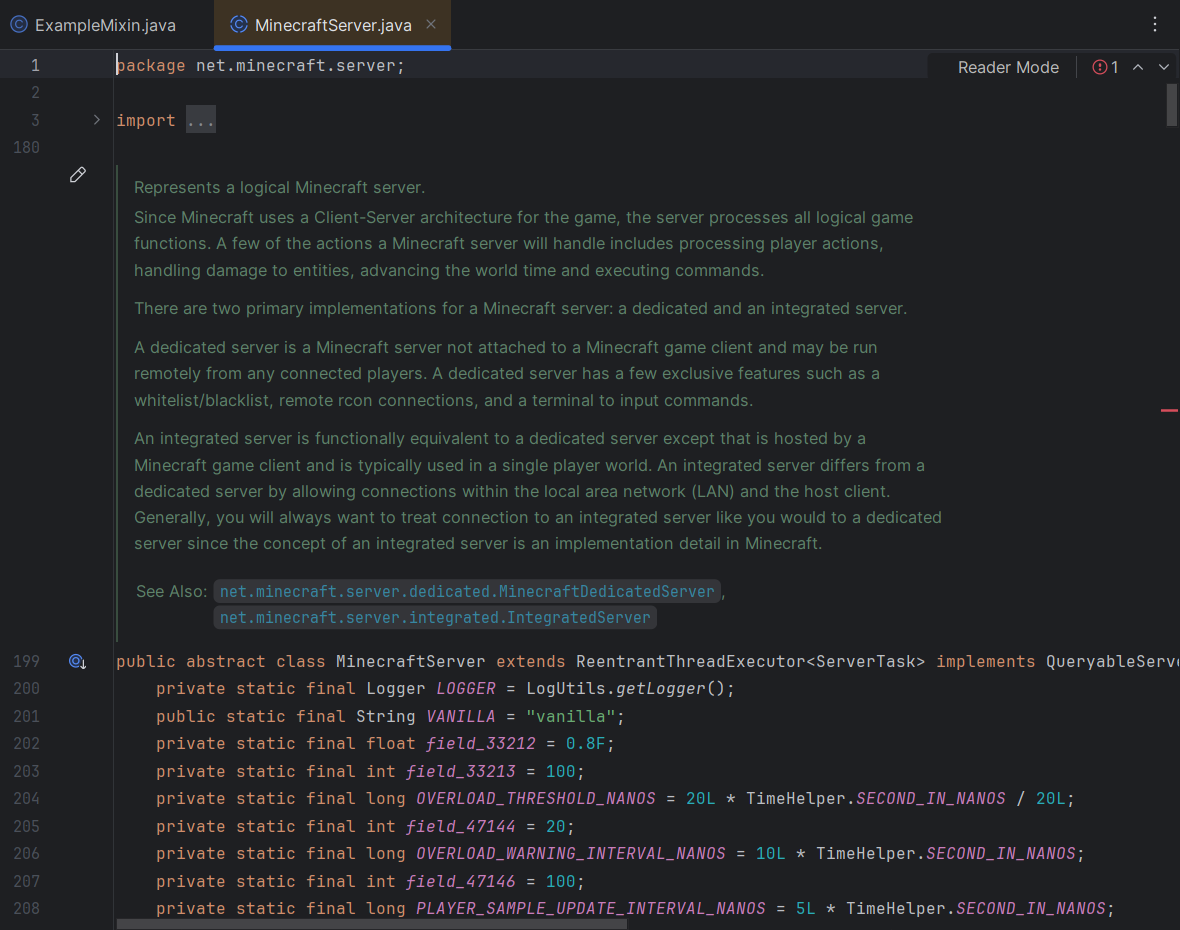Click line number 199 in the gutter
This screenshot has width=1180, height=930.
tap(27, 661)
